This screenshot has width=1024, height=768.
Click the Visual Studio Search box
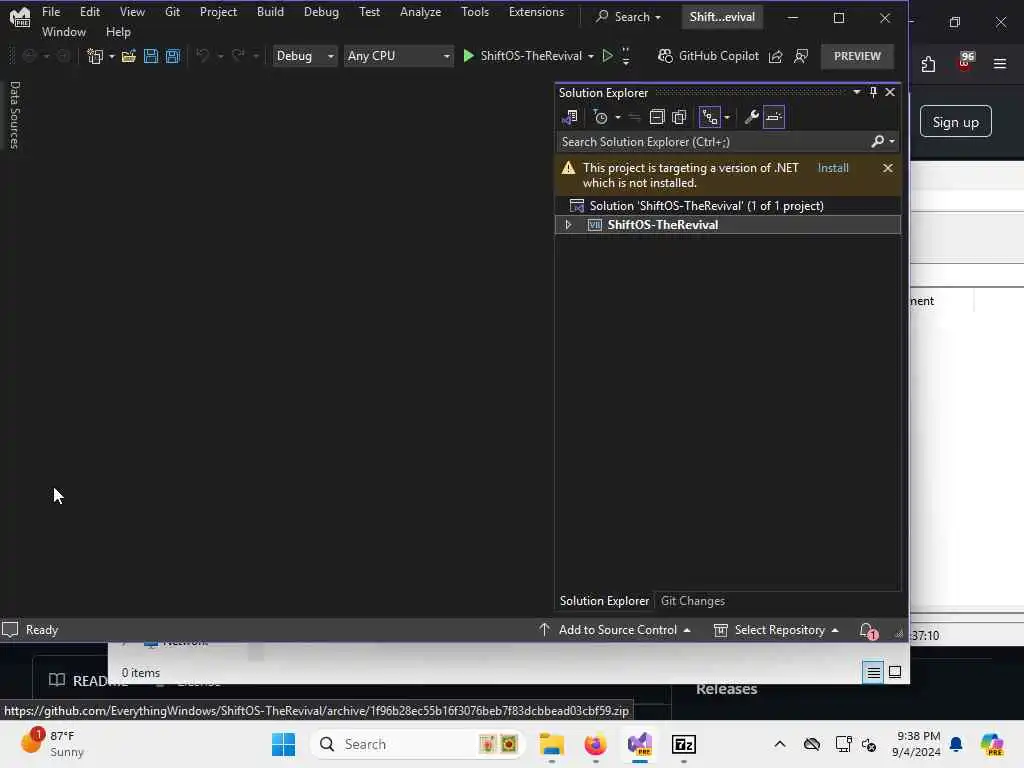point(628,17)
